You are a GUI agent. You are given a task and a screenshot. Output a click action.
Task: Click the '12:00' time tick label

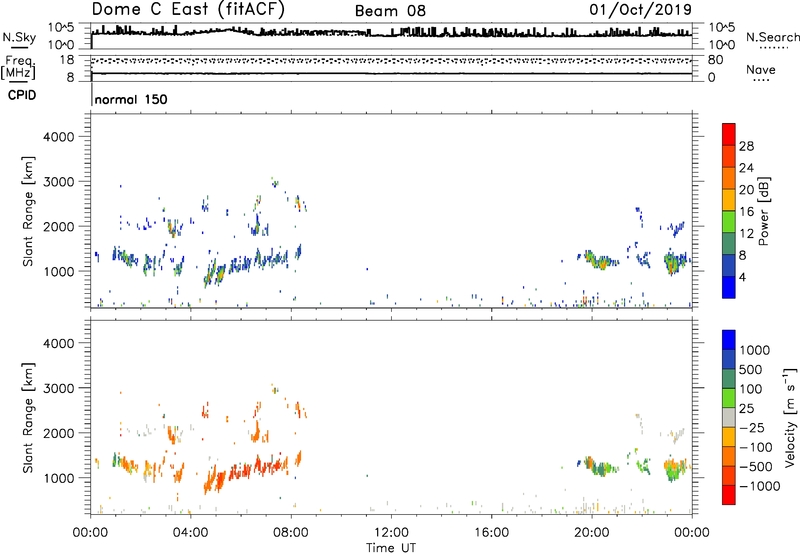391,533
